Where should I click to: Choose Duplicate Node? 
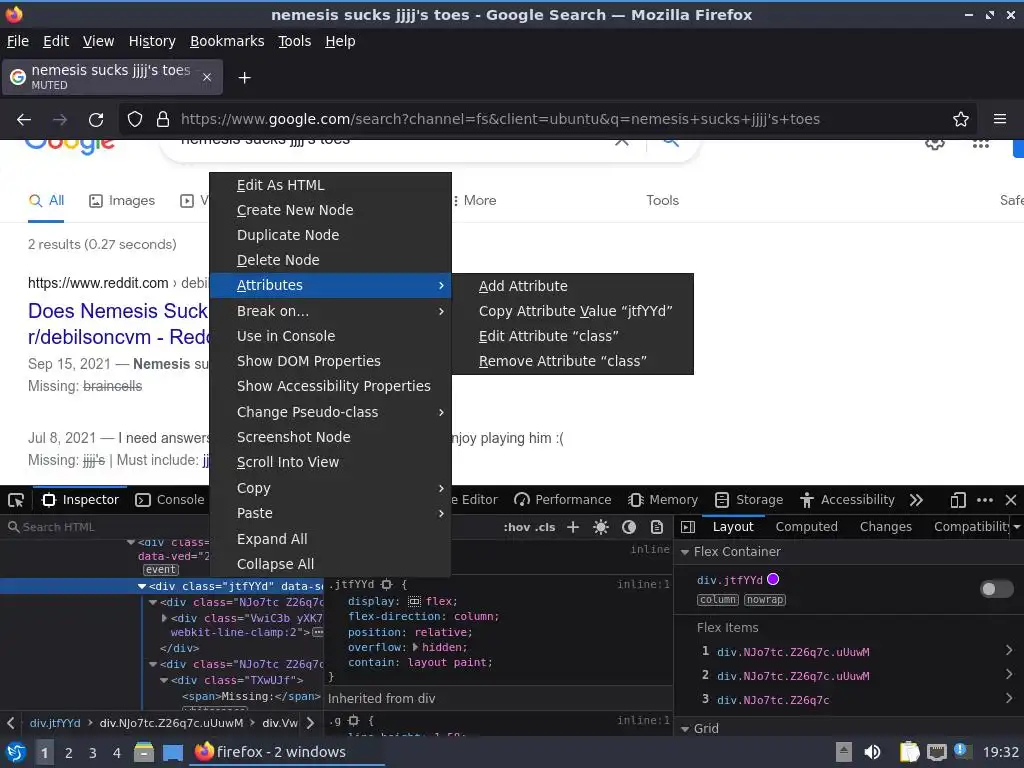[x=330, y=235]
